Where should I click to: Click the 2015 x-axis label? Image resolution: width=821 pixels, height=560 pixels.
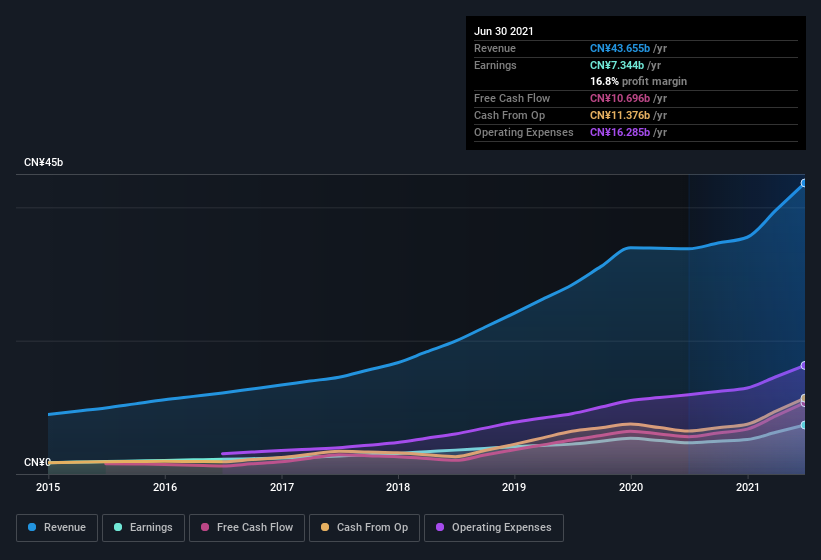coord(48,487)
